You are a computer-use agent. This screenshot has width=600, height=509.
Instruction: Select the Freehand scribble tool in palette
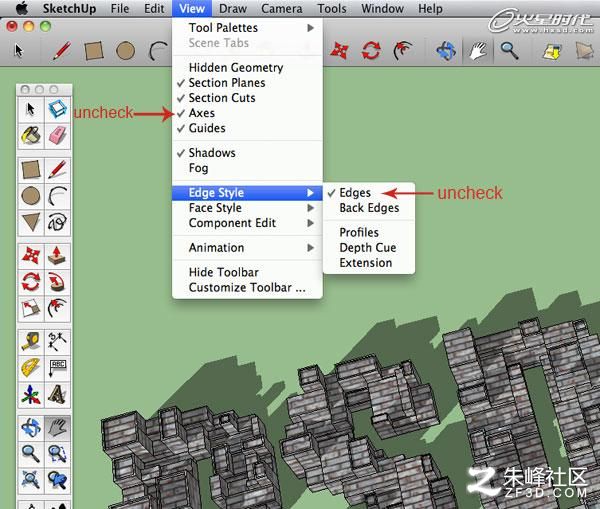pyautogui.click(x=58, y=222)
